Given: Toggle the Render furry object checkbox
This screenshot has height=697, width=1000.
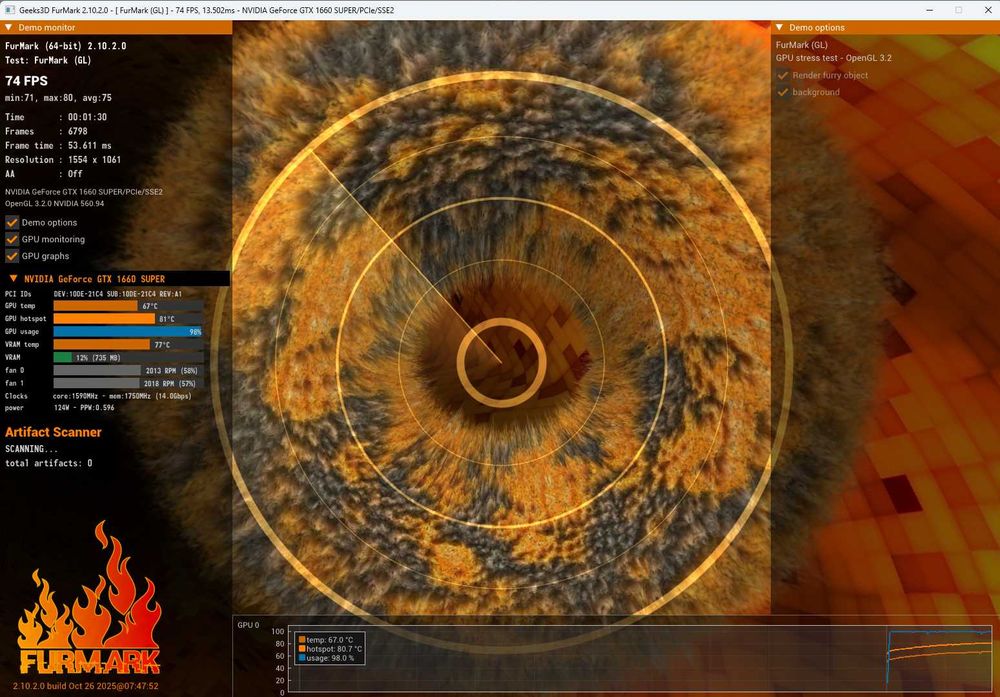Looking at the screenshot, I should (783, 75).
